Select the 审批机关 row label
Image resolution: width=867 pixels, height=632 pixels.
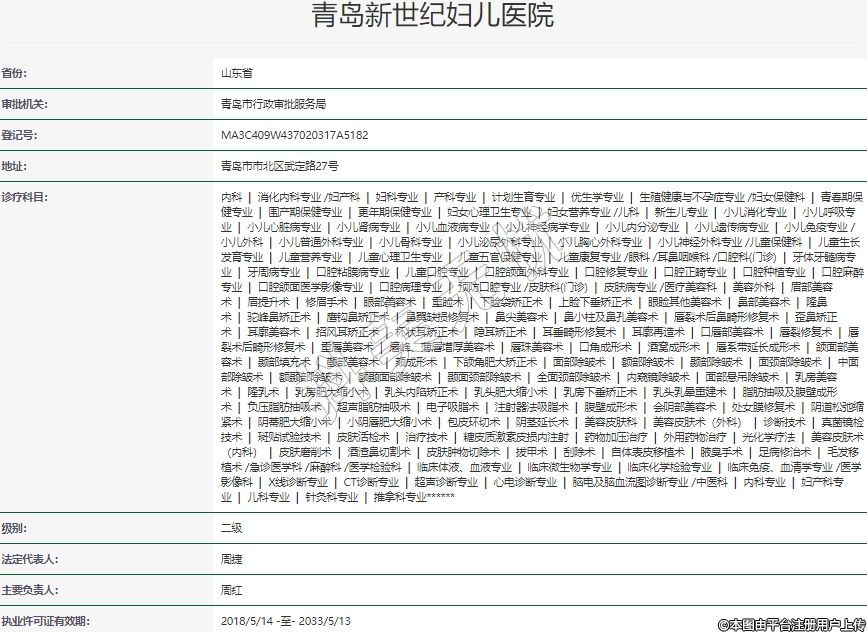point(25,104)
